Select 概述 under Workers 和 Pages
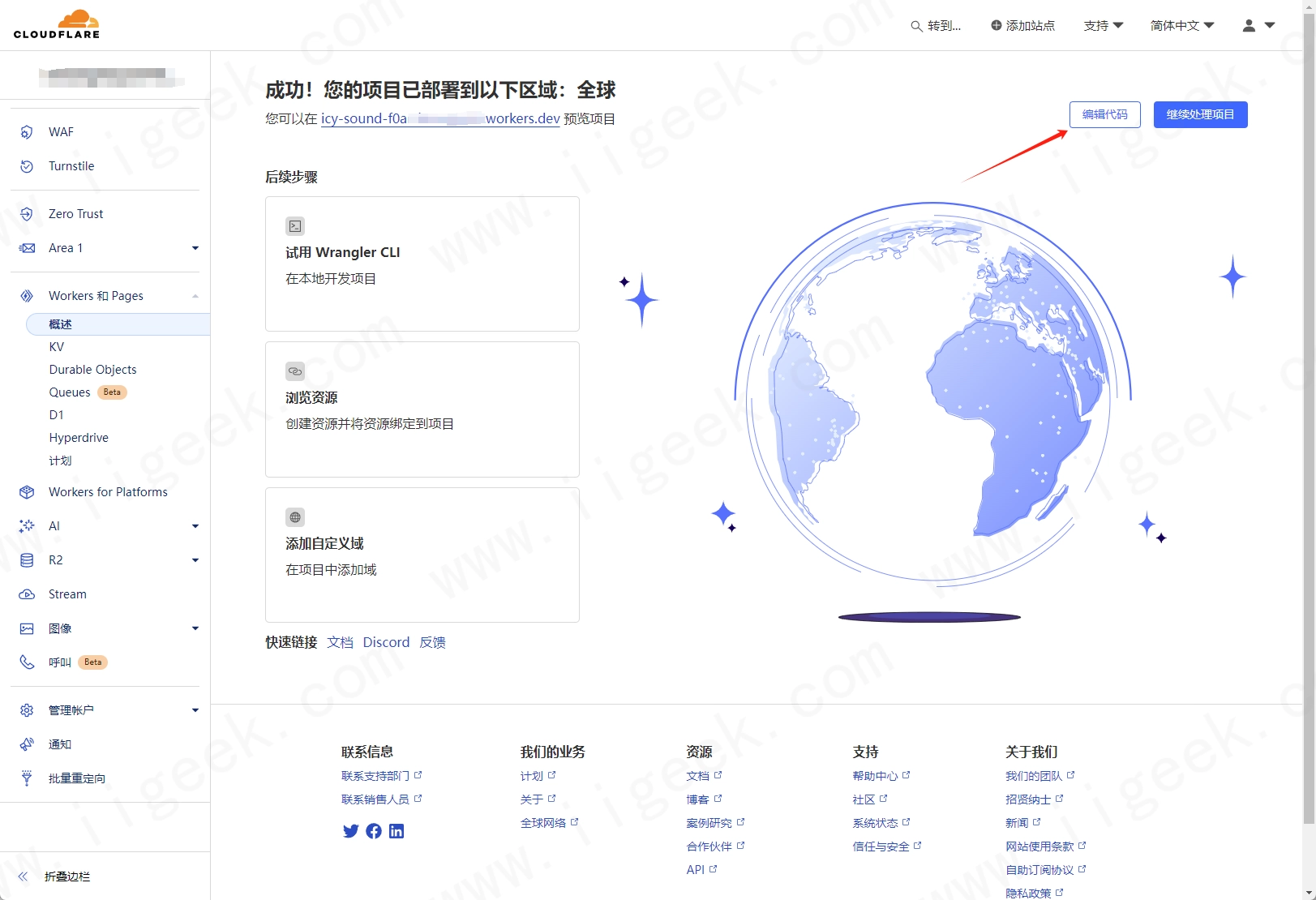The image size is (1316, 900). [118, 324]
